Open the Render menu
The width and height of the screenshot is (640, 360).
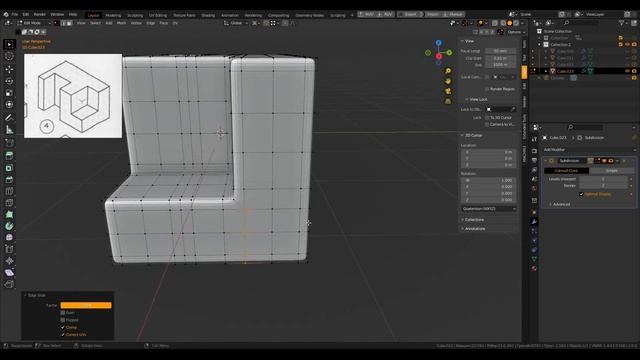(x=40, y=14)
